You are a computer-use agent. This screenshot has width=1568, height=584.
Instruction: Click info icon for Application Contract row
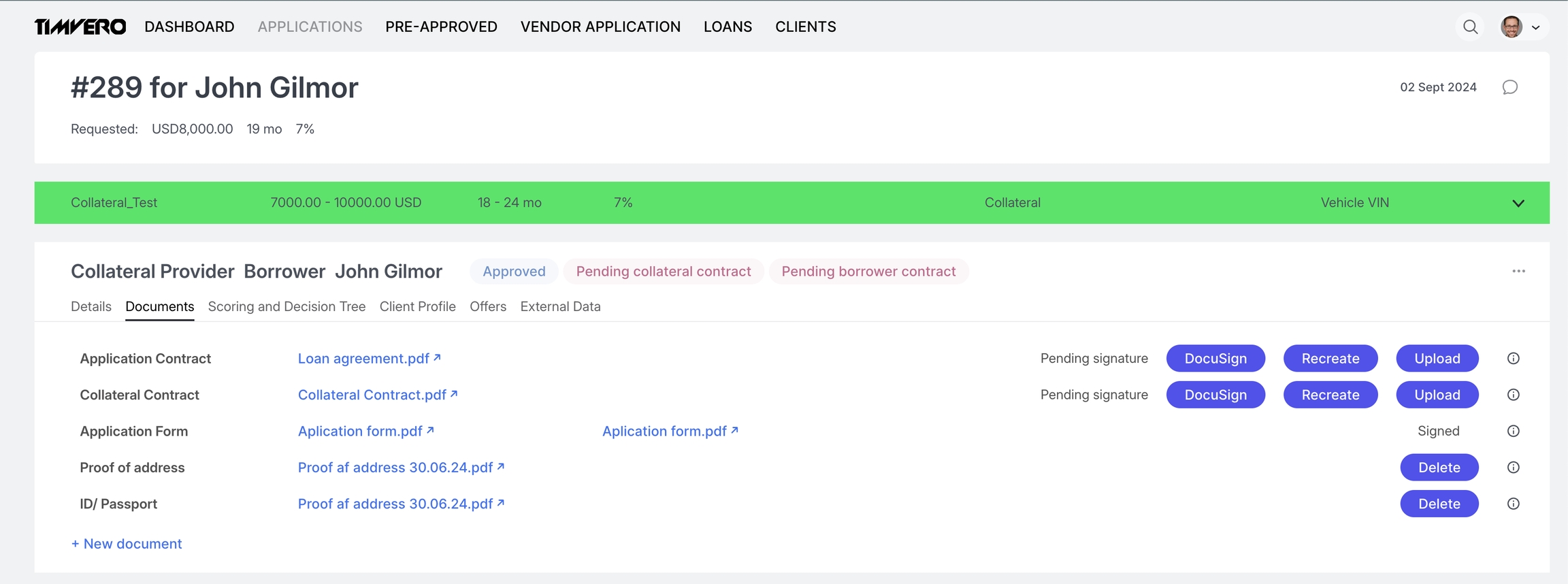coord(1513,359)
